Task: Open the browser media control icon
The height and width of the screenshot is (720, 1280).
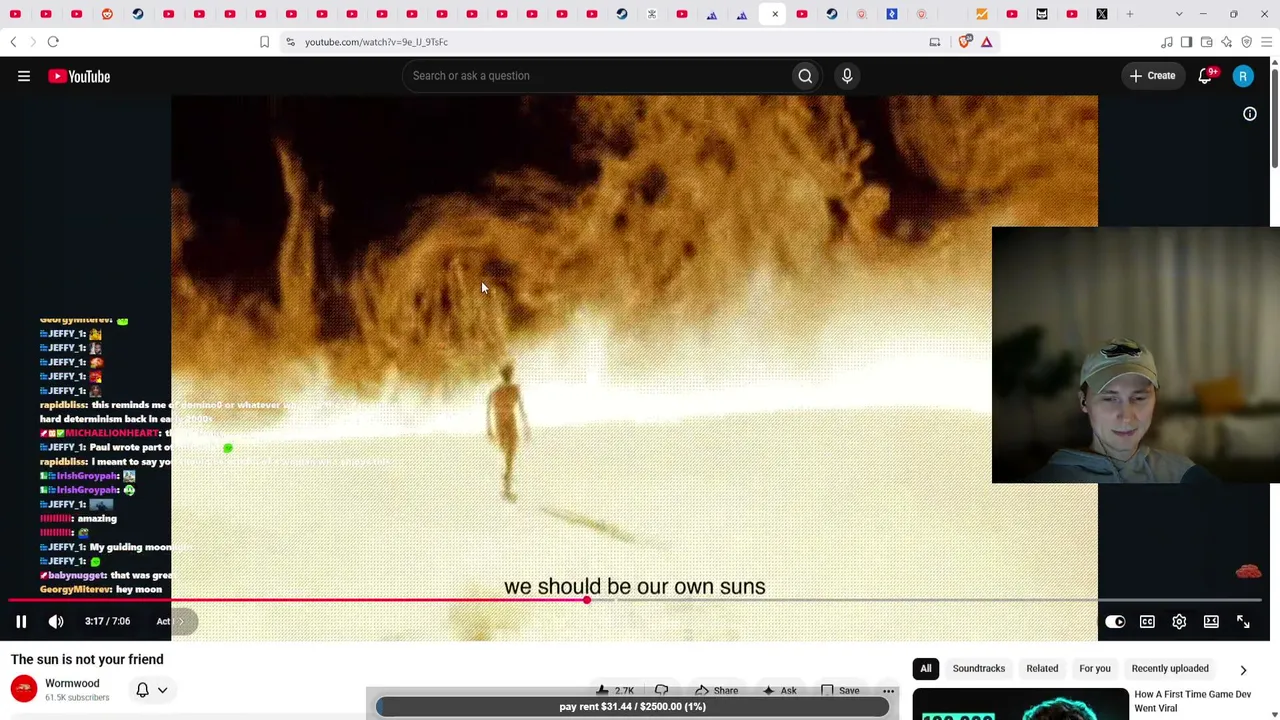Action: click(x=1167, y=42)
